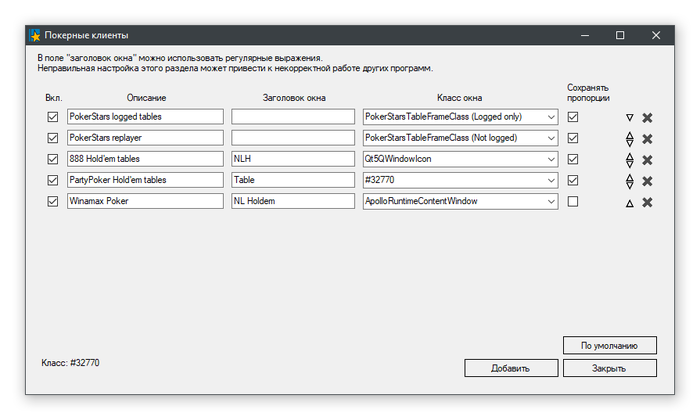
Task: Close dialog with the Закрыть button
Action: [609, 368]
